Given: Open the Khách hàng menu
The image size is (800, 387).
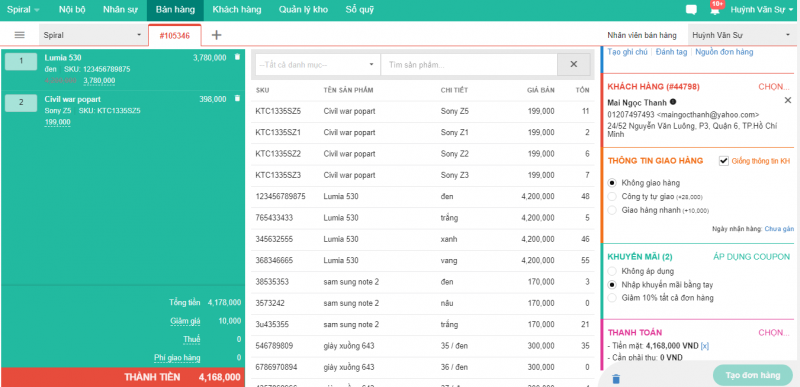Looking at the screenshot, I should point(237,10).
